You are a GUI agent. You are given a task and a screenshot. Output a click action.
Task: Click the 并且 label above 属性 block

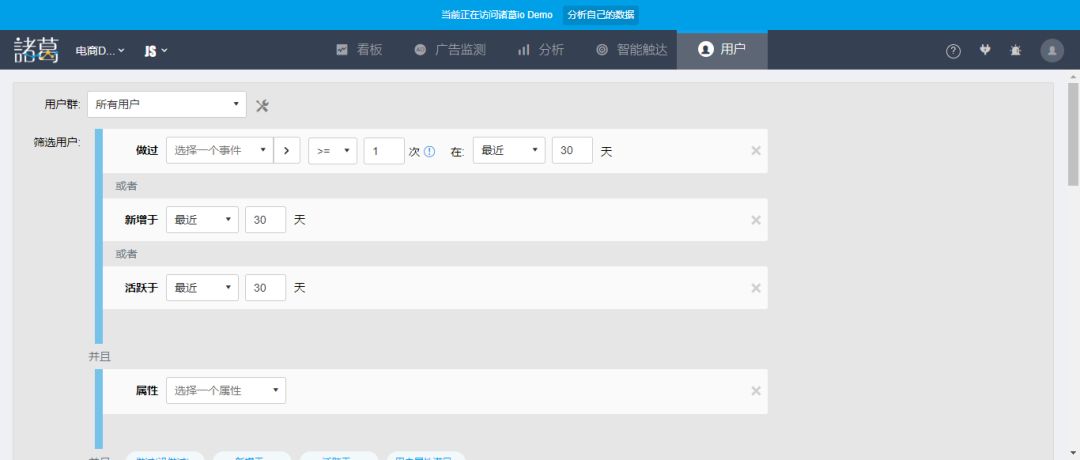[99, 357]
